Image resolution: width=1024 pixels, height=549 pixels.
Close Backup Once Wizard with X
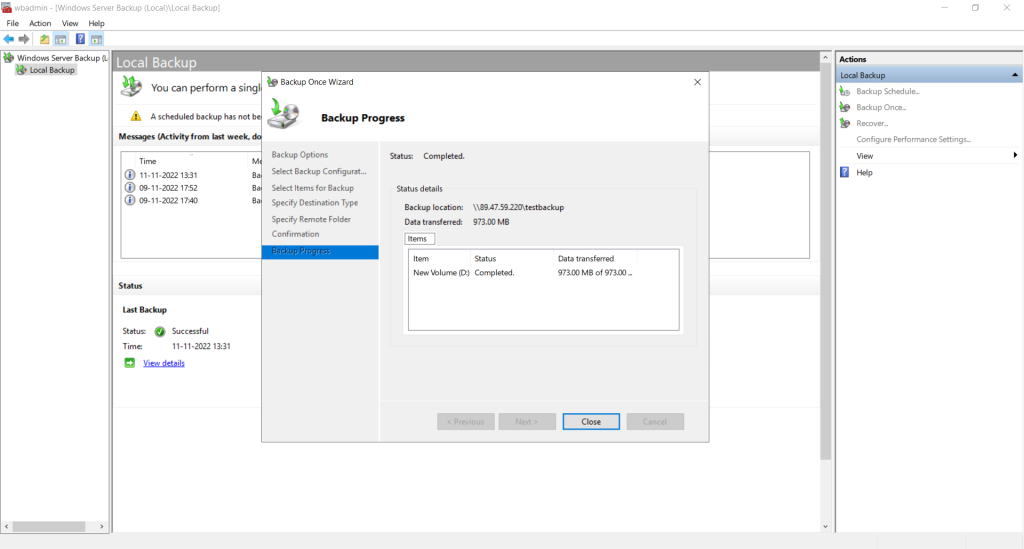click(697, 82)
